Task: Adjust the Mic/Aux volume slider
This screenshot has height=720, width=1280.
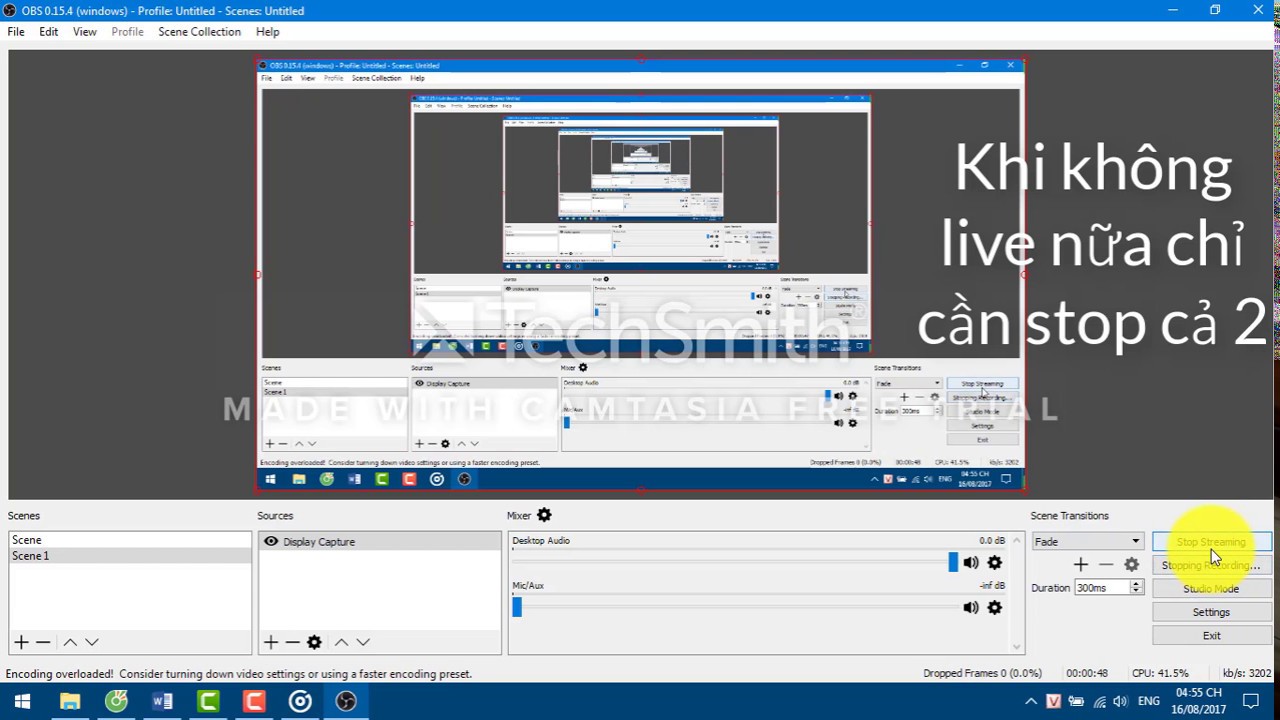Action: point(517,607)
